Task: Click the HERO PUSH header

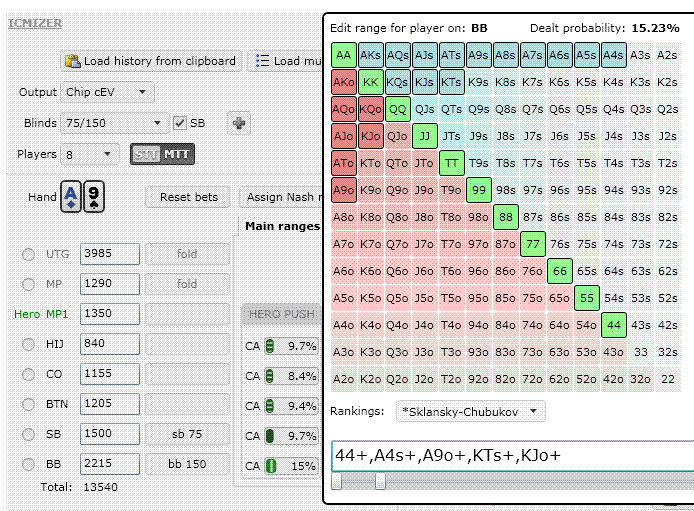Action: 281,314
